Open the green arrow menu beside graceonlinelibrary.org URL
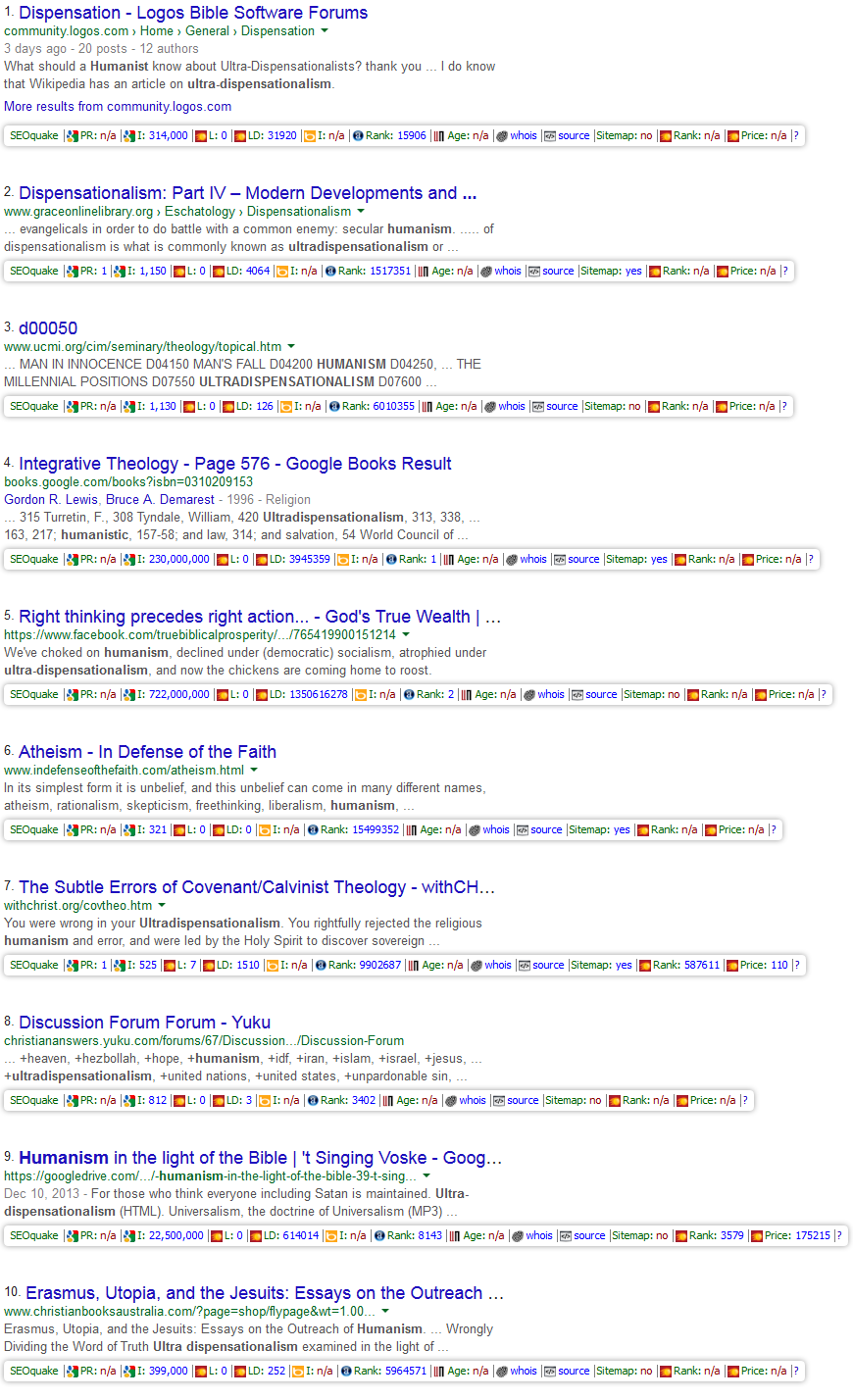 pyautogui.click(x=361, y=212)
